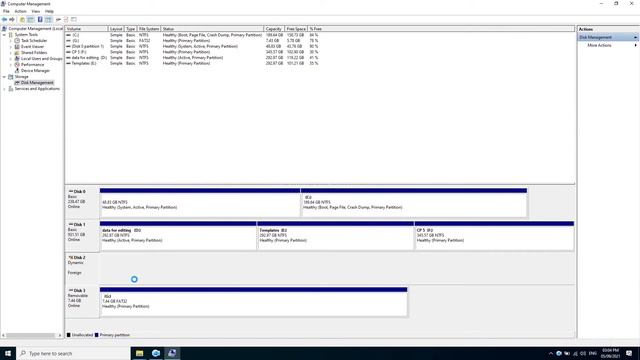This screenshot has width=640, height=360.
Task: Open the volume icon in system tray
Action: (x=583, y=353)
